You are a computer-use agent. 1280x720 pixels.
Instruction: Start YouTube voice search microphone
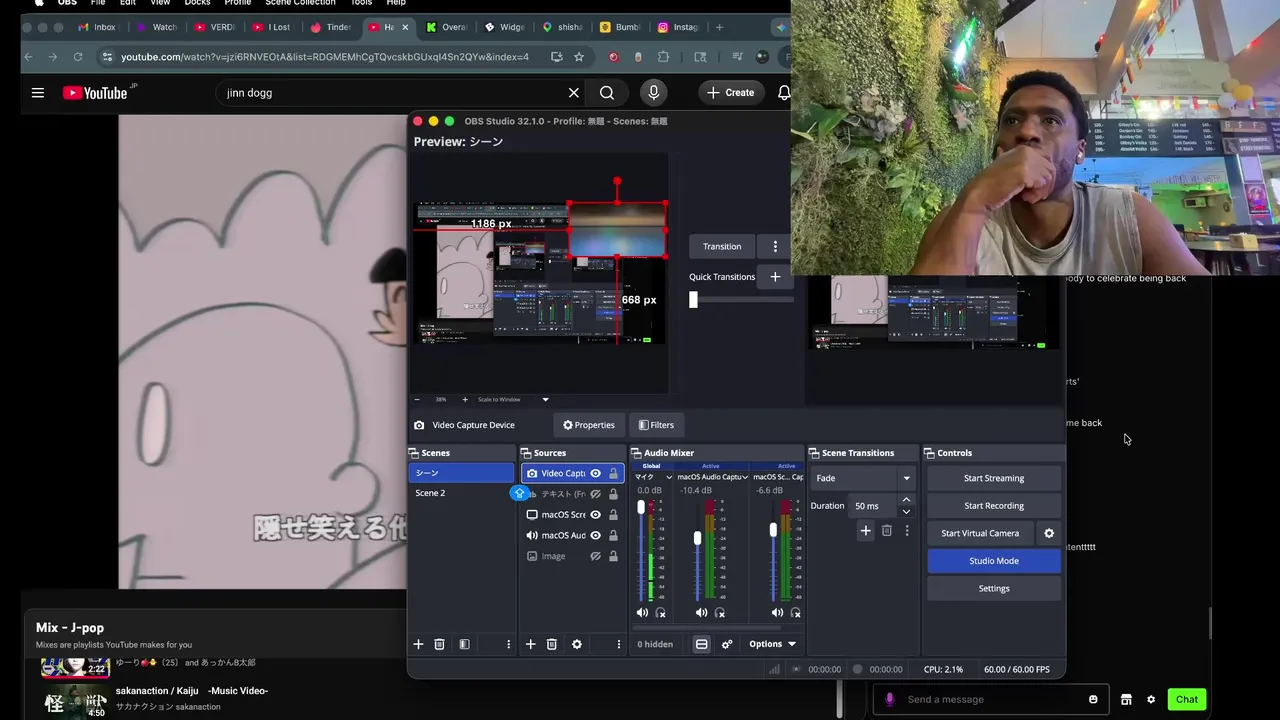(654, 92)
